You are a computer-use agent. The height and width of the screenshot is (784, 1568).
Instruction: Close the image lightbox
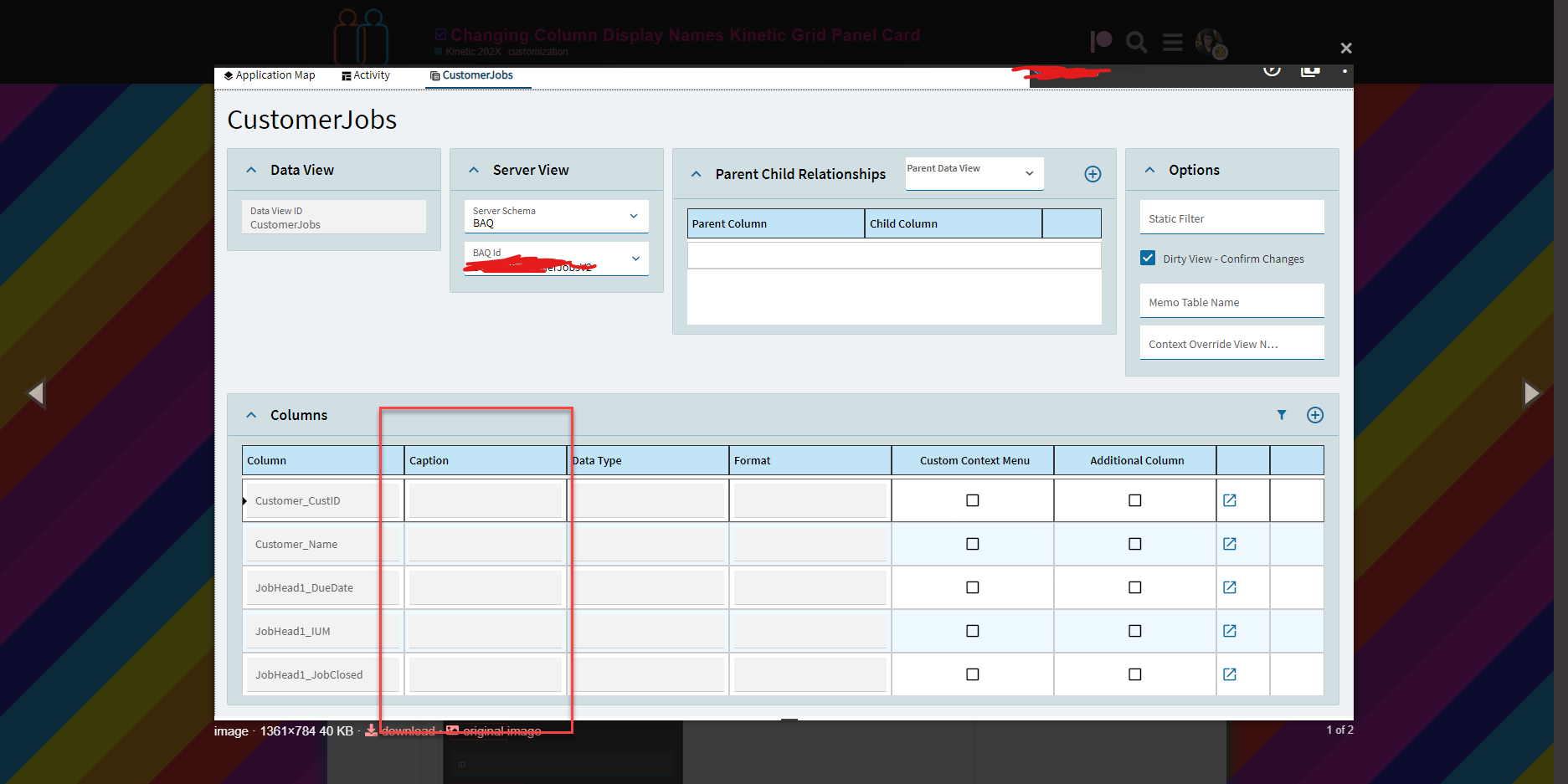pyautogui.click(x=1346, y=49)
